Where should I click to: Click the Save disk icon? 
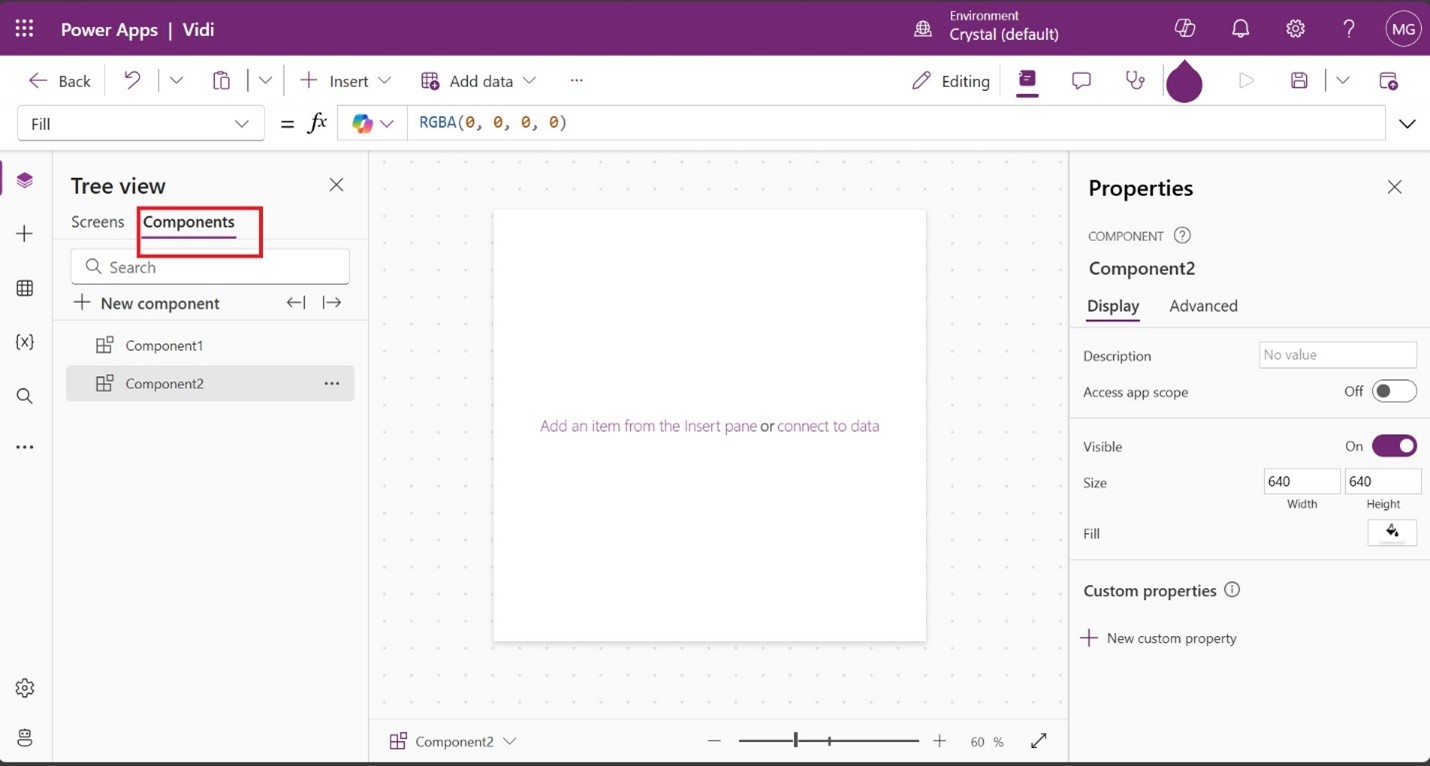coord(1299,81)
